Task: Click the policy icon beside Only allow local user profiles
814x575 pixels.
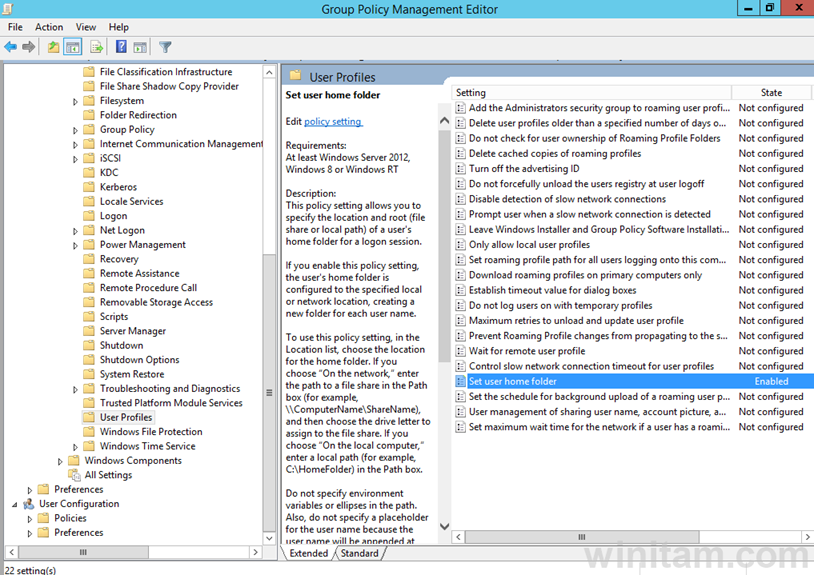Action: (x=460, y=244)
